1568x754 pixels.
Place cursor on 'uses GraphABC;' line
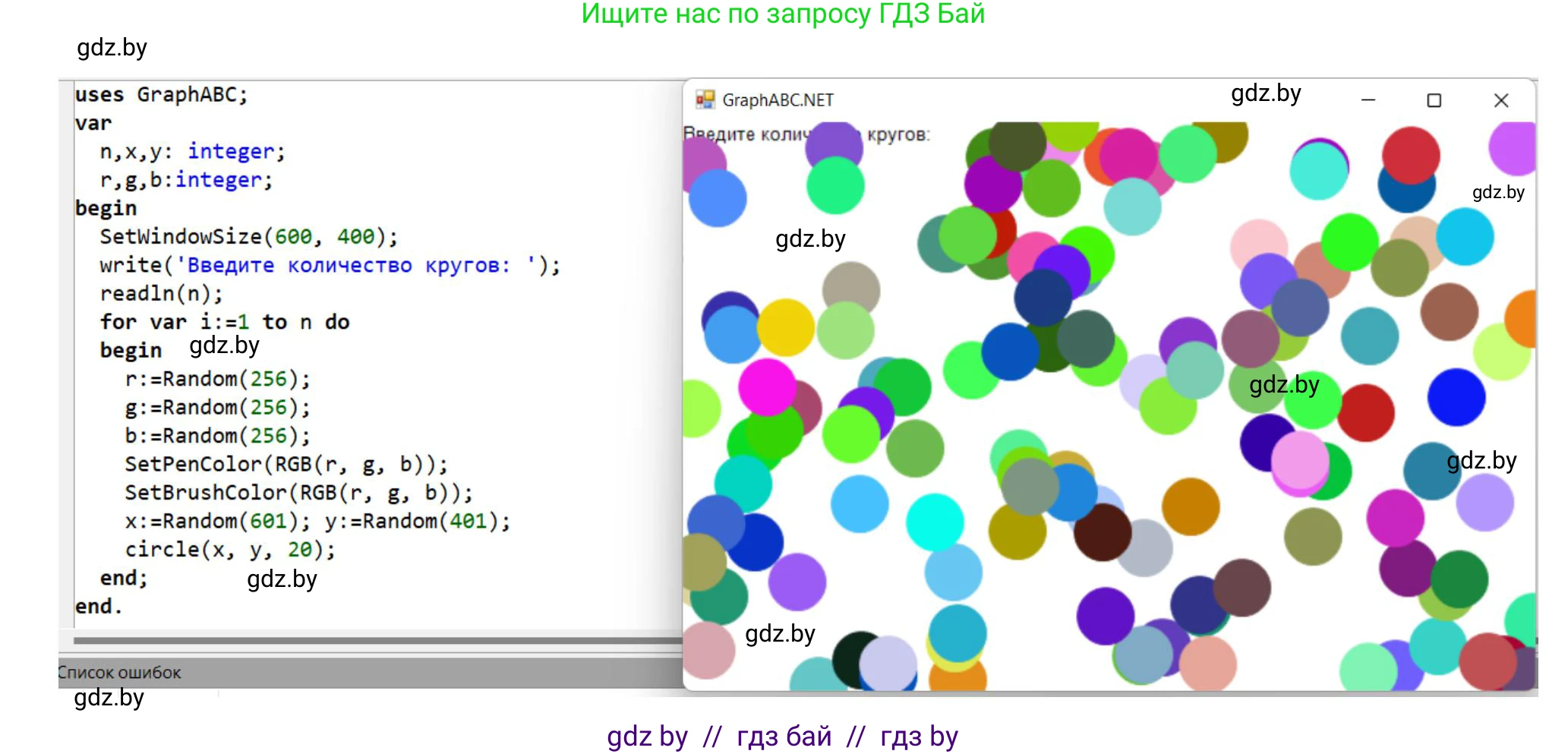click(161, 95)
